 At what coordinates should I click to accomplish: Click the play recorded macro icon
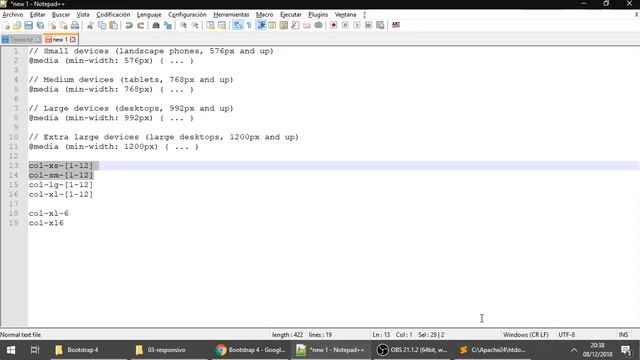click(x=357, y=25)
